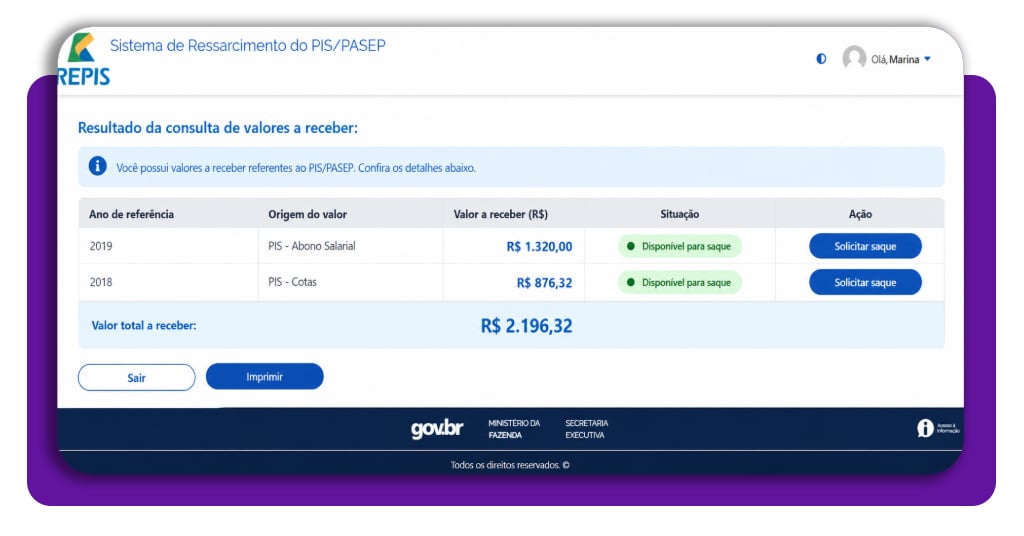This screenshot has height=536, width=1024.
Task: Click the Origem do valor column header
Action: click(x=308, y=214)
